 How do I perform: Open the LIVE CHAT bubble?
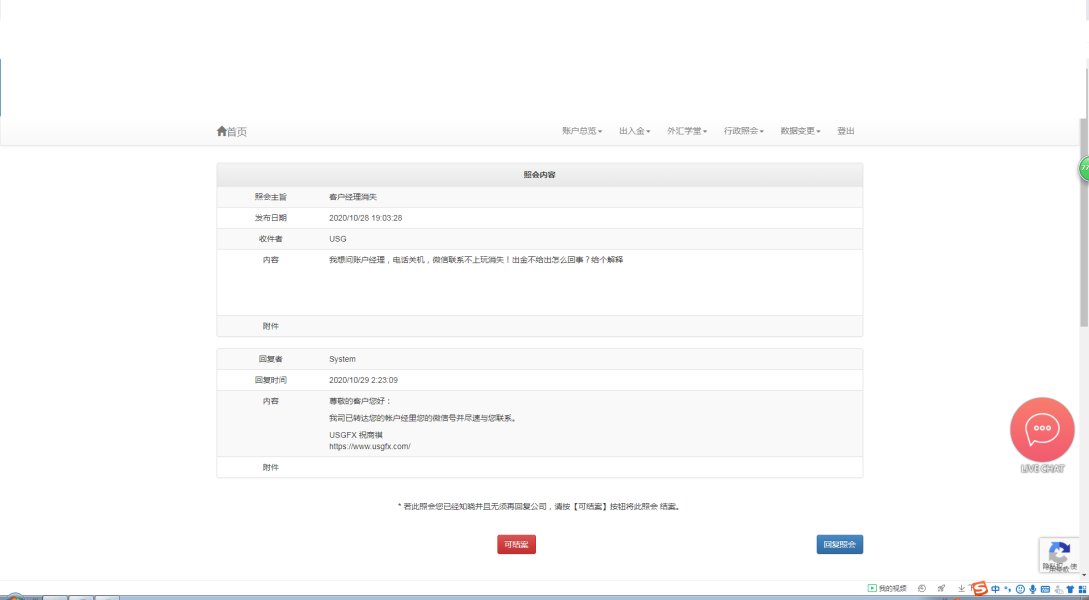[x=1042, y=429]
